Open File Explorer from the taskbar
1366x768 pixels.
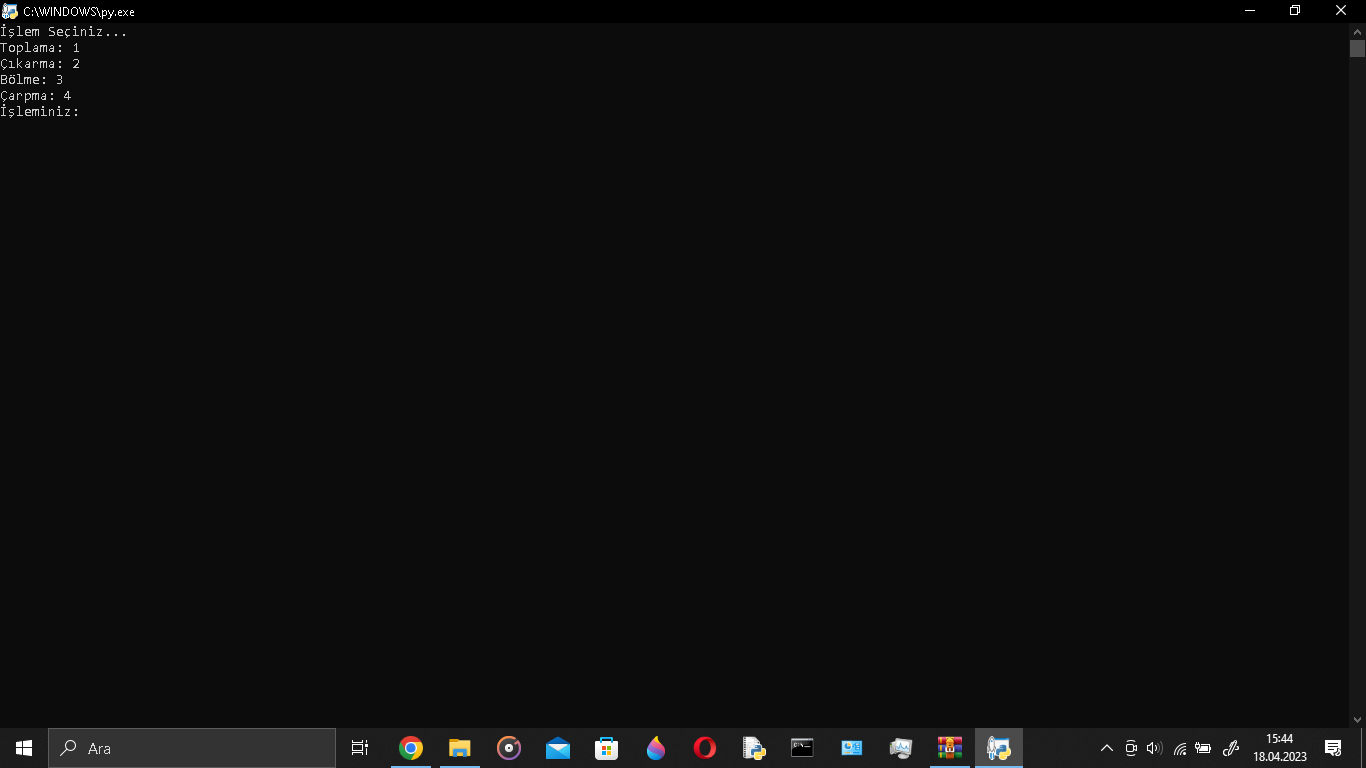click(x=460, y=748)
